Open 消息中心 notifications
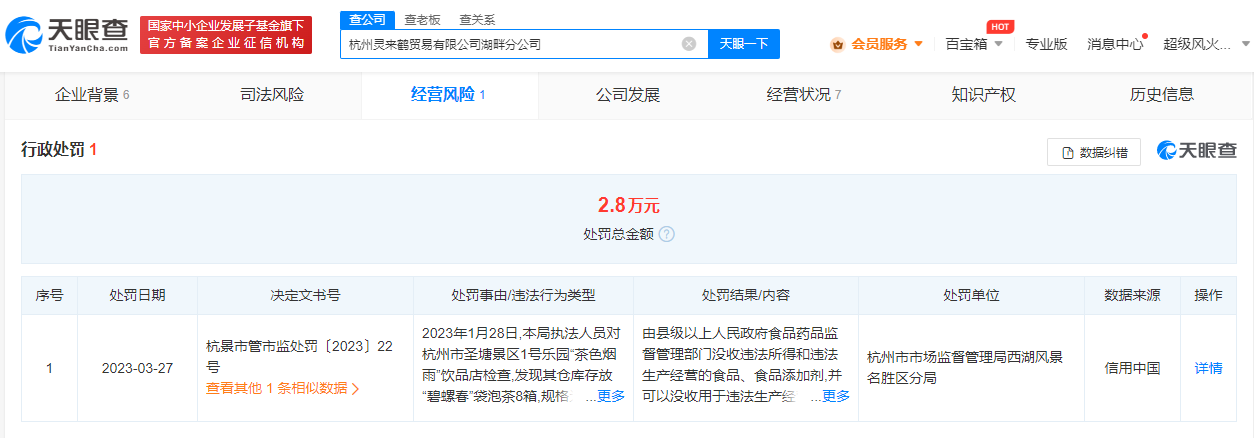The width and height of the screenshot is (1254, 438). (x=1115, y=44)
